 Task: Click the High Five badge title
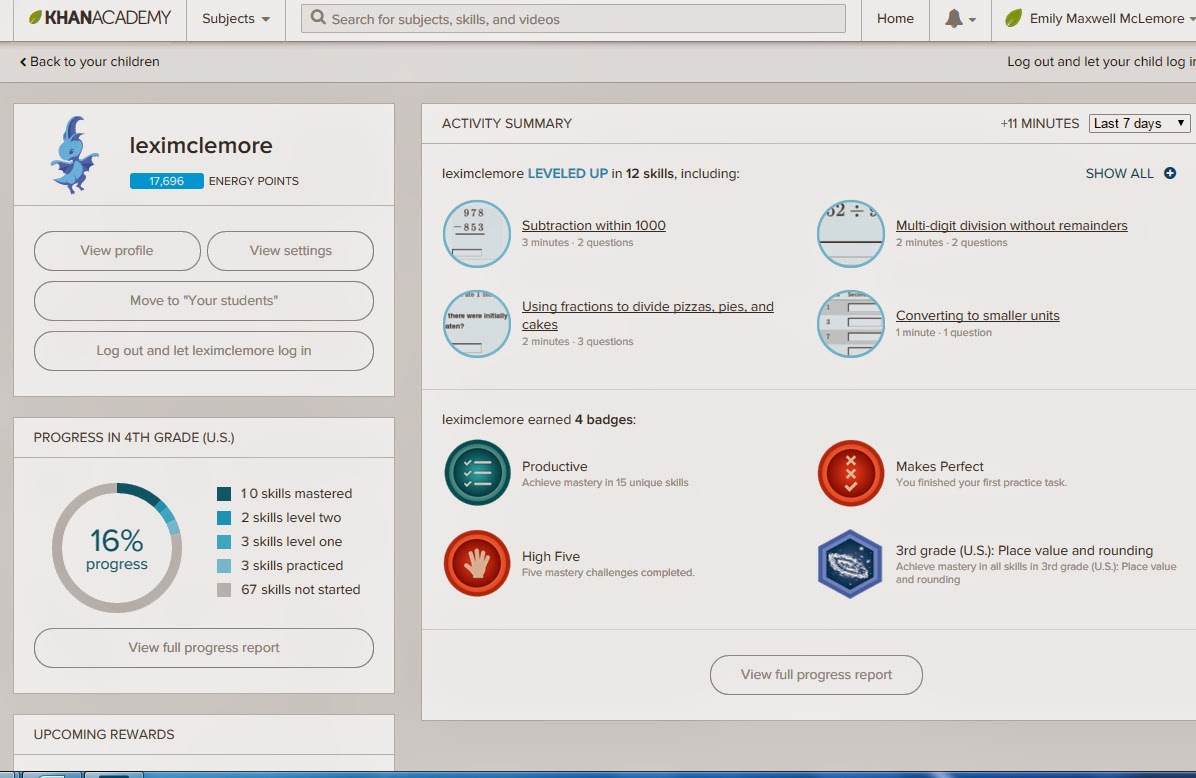tap(551, 556)
